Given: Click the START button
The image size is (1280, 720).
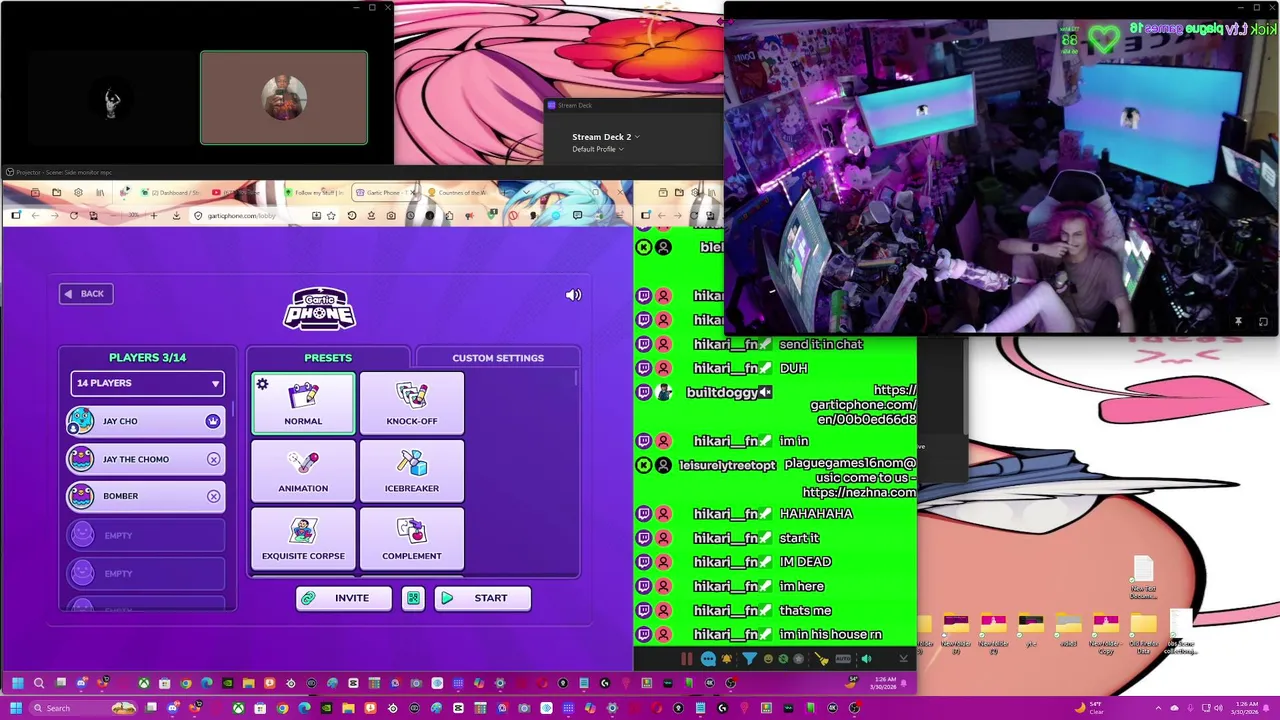Looking at the screenshot, I should coord(482,598).
